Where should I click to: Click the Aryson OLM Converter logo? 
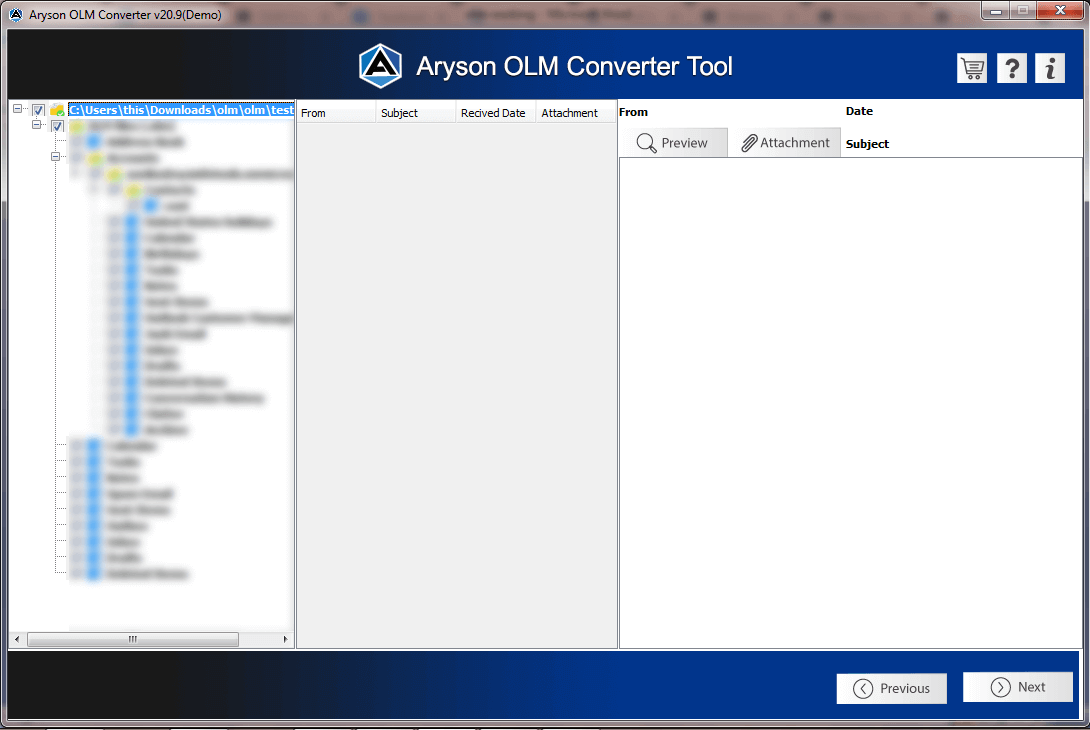coord(380,66)
